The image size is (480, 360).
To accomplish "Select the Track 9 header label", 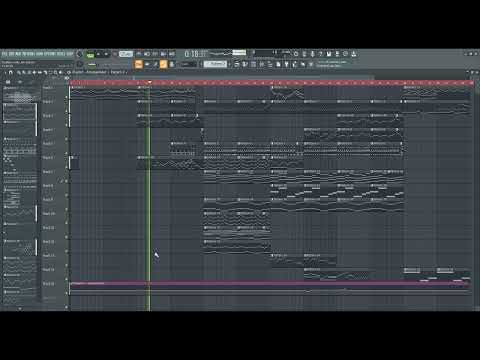I will point(48,200).
